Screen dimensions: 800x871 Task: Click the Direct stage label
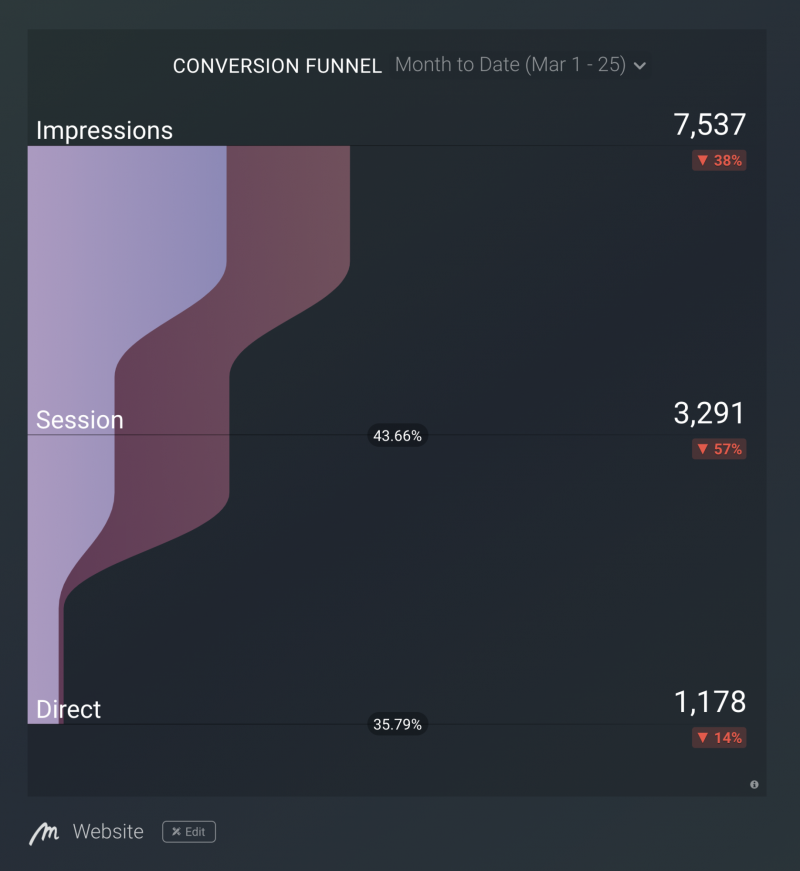[x=68, y=709]
